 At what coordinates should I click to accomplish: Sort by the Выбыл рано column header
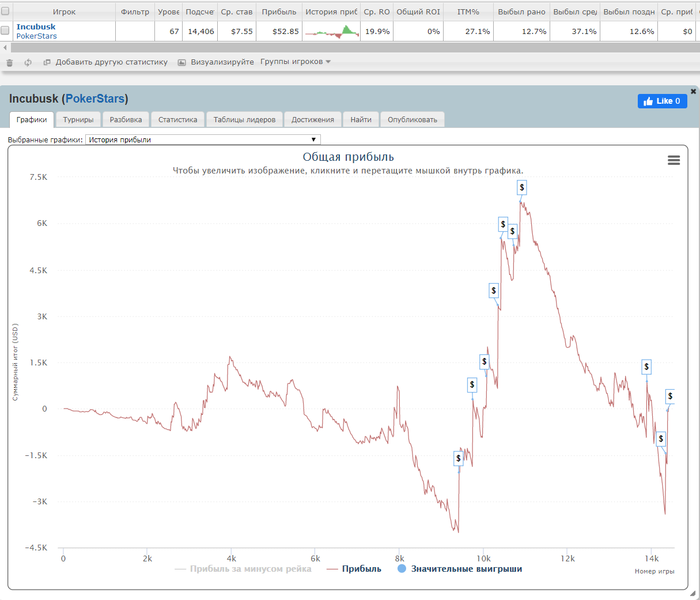(522, 12)
